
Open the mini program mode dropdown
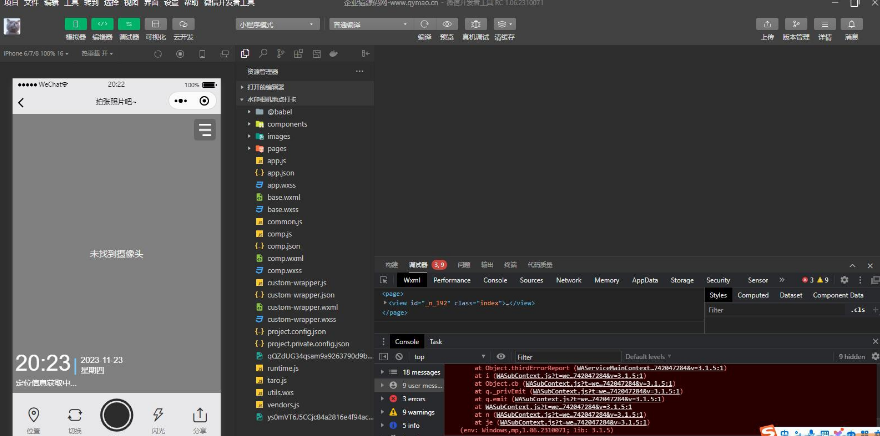[x=277, y=23]
